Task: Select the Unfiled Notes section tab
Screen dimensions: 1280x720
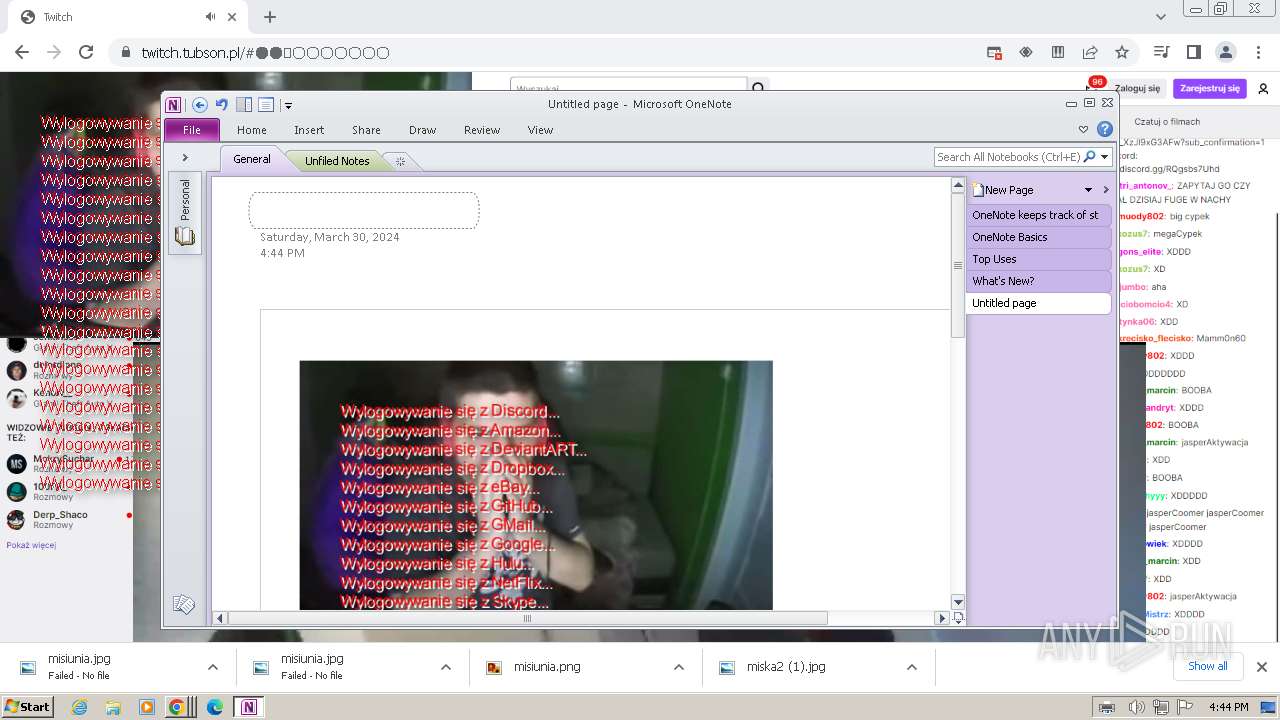Action: [x=337, y=160]
